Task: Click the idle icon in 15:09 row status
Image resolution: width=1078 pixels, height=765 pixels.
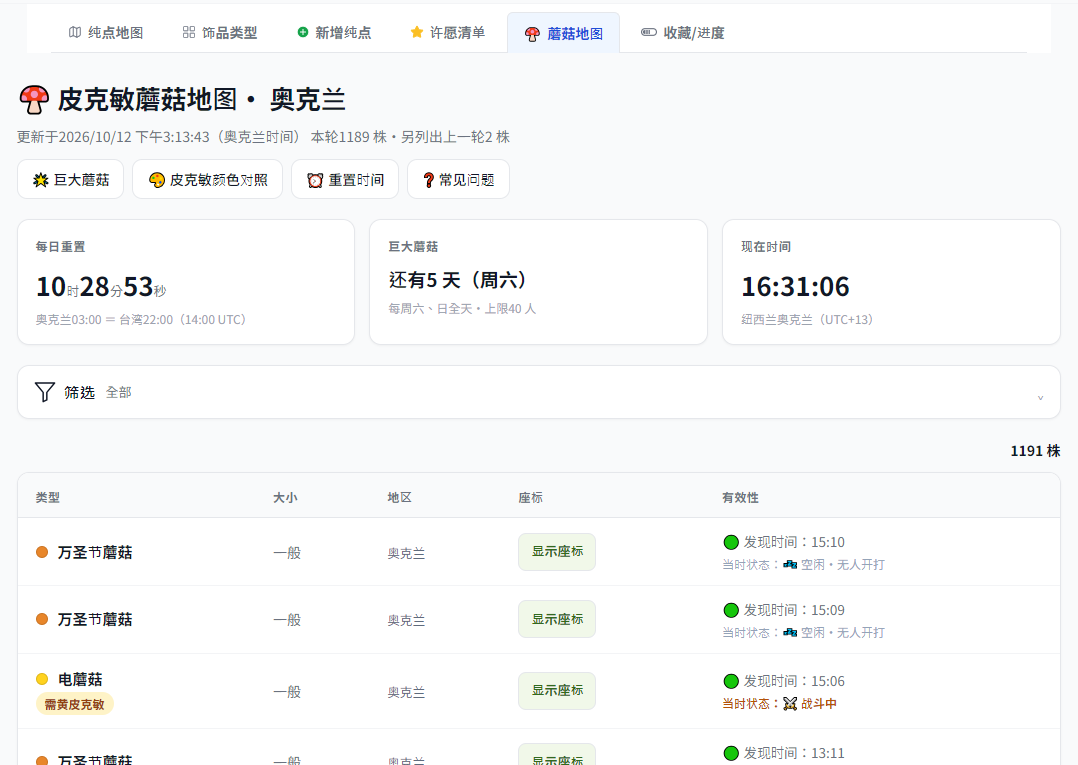Action: (790, 632)
